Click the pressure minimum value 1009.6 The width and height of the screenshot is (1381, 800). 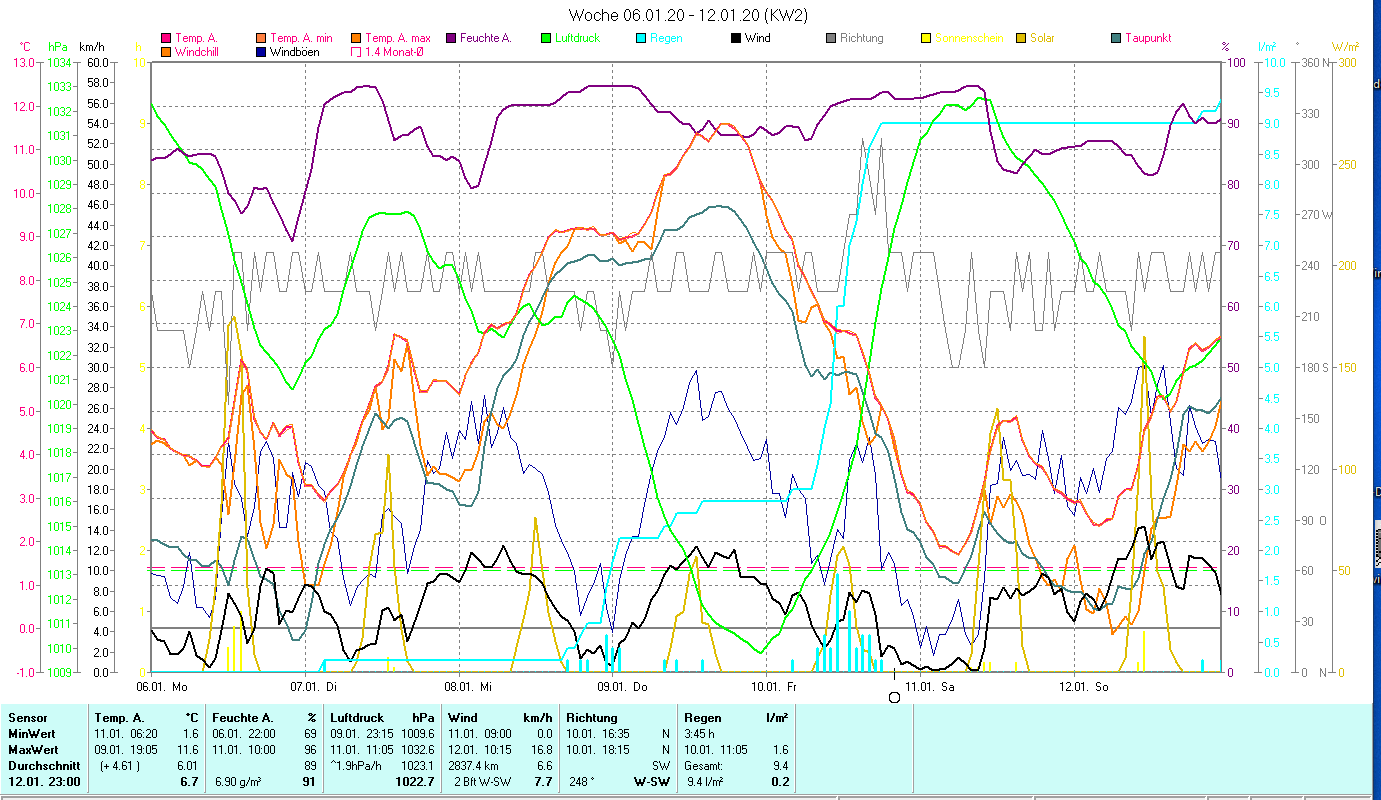[417, 734]
